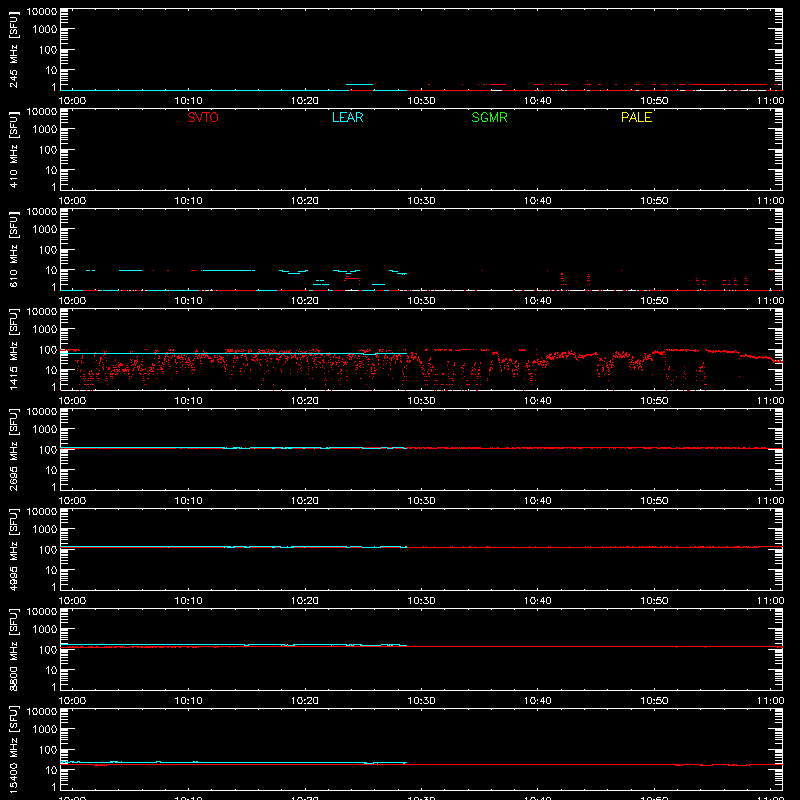The height and width of the screenshot is (800, 800).
Task: Select the 610 MHz [SFU] axis title
Action: [13, 249]
